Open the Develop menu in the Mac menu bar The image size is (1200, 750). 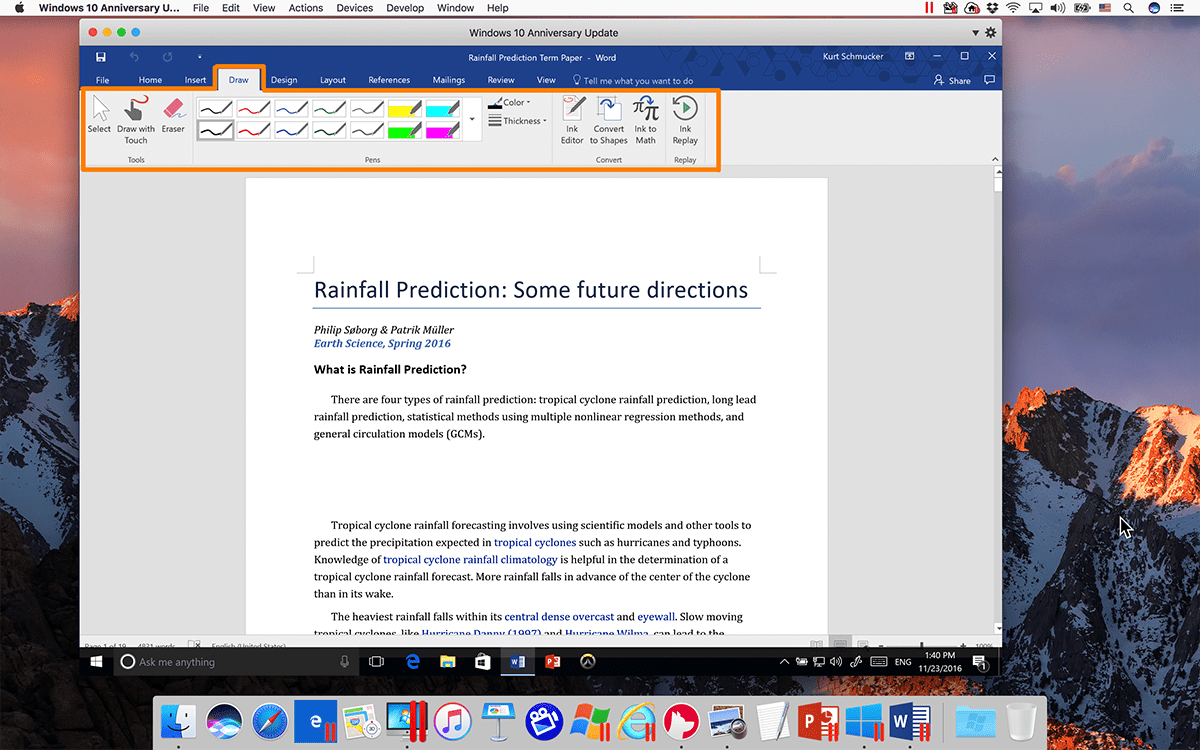tap(405, 8)
